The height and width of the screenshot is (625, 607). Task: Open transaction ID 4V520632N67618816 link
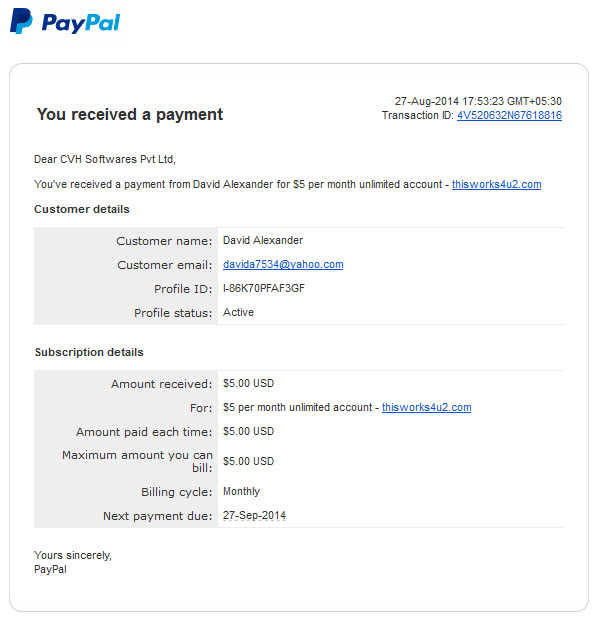[509, 116]
